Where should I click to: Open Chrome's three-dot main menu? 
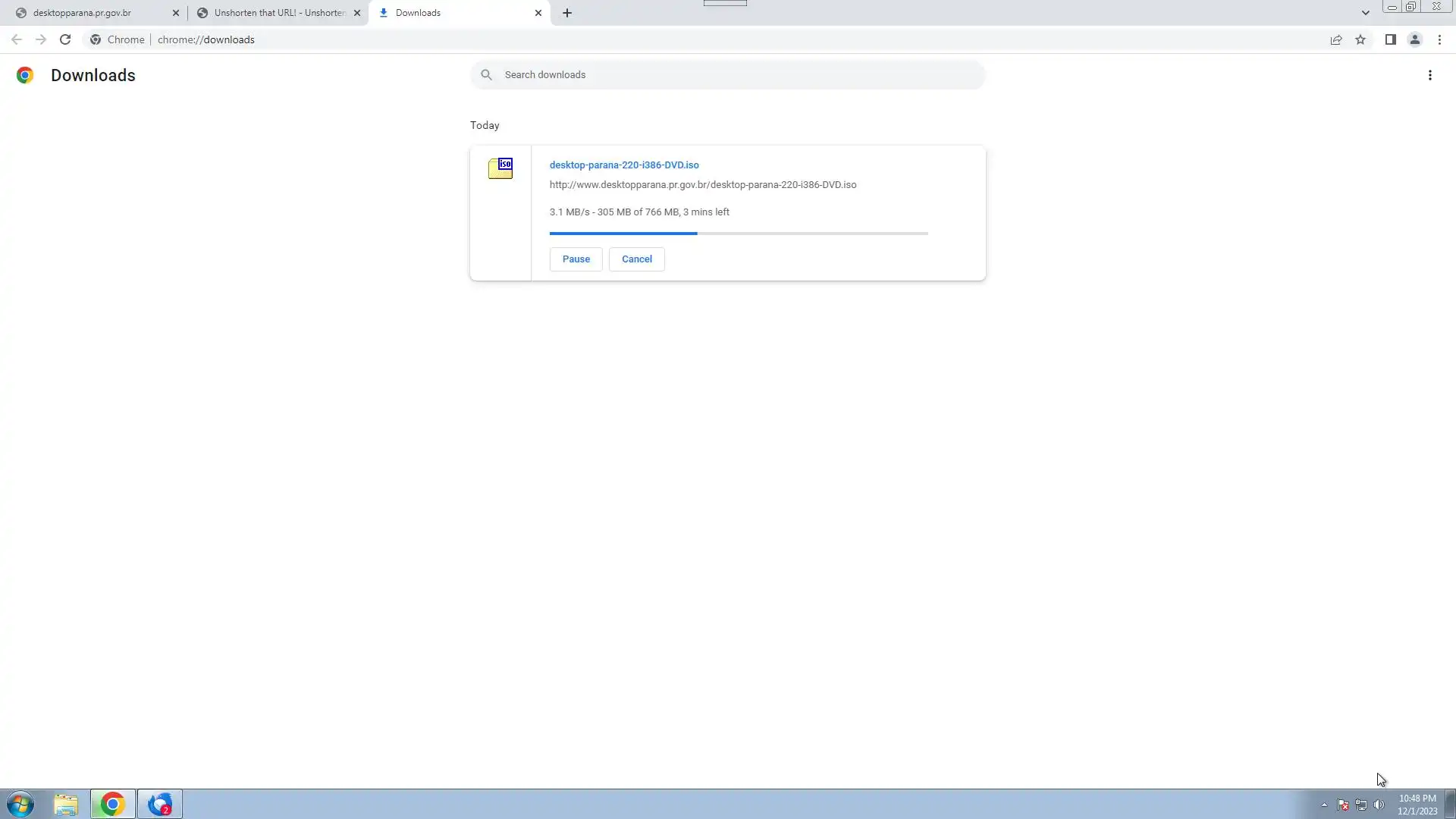(1439, 39)
